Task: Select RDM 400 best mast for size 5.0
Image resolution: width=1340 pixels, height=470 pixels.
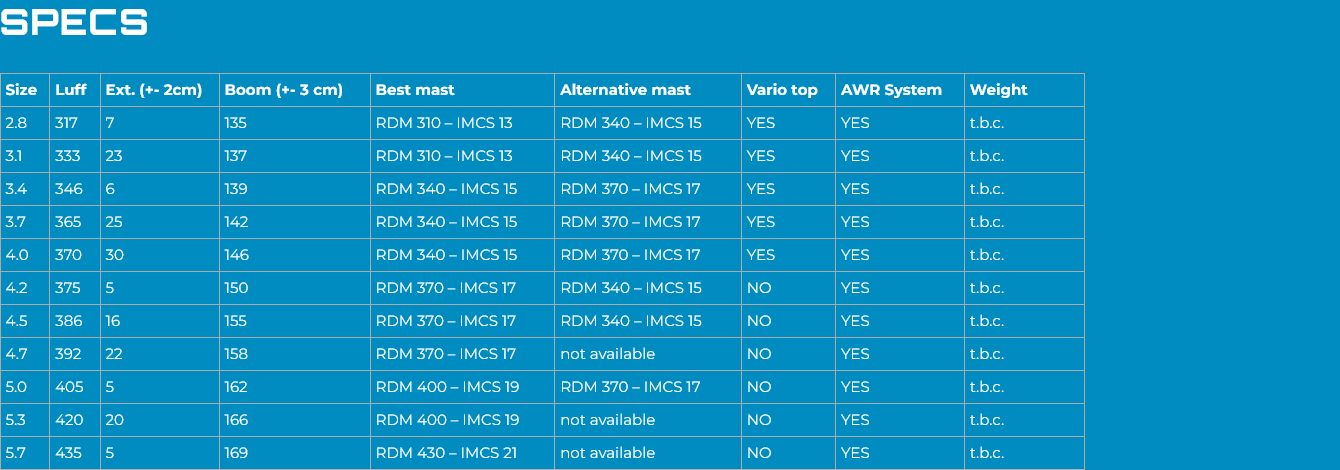Action: [447, 387]
